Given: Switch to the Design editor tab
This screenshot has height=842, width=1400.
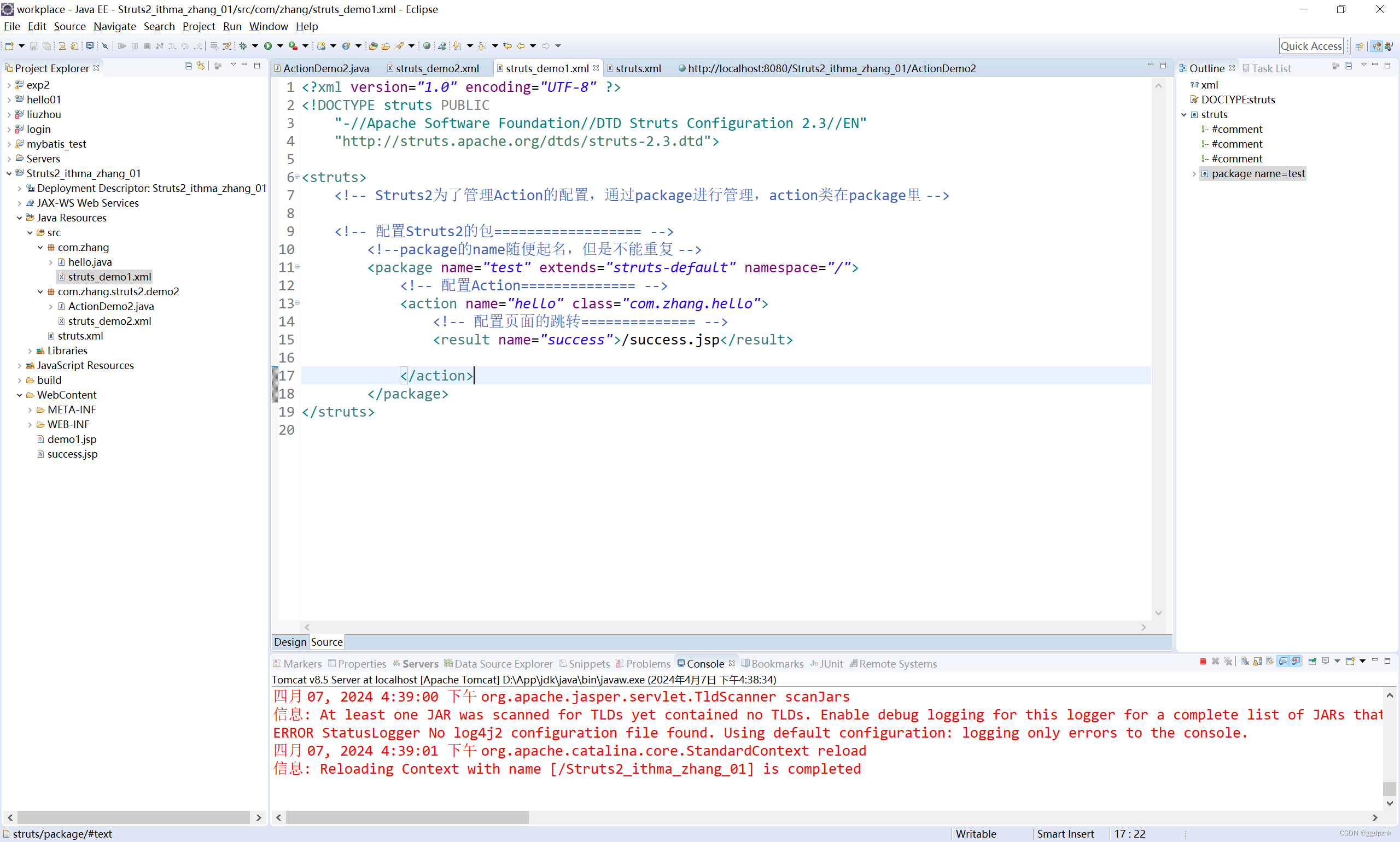Looking at the screenshot, I should (290, 642).
